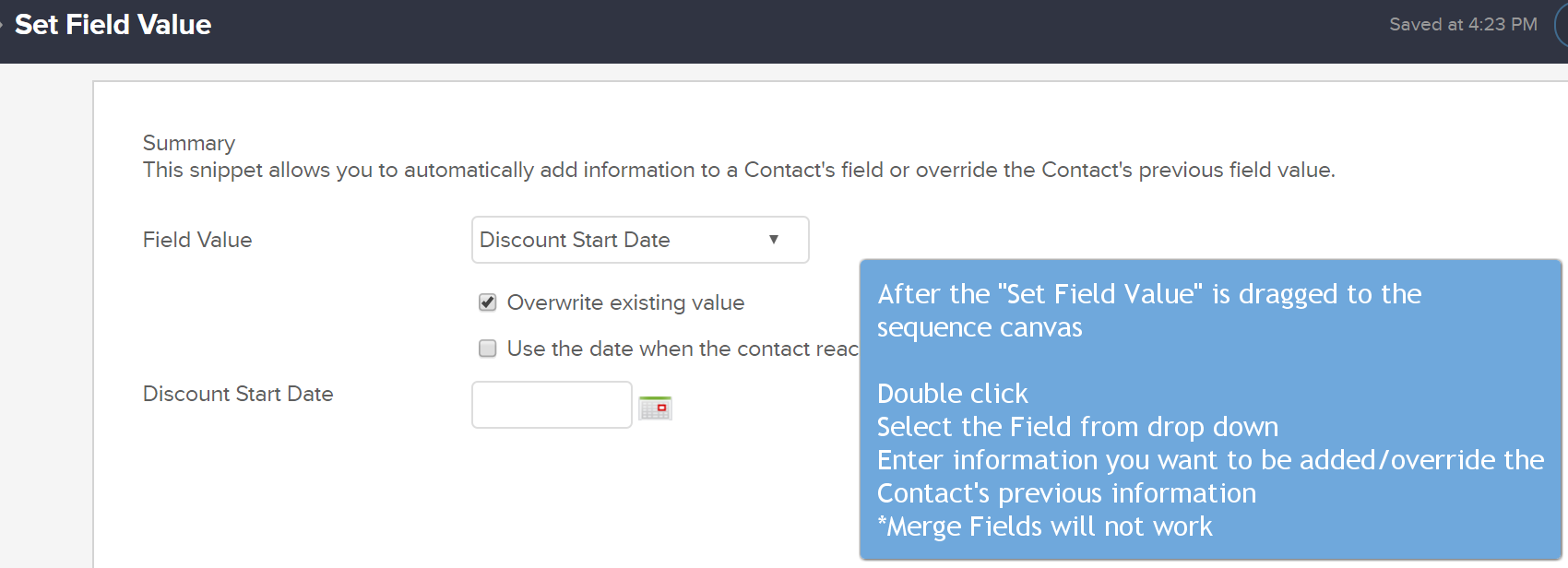
Task: Select the Field Value label on the left
Action: click(x=197, y=240)
